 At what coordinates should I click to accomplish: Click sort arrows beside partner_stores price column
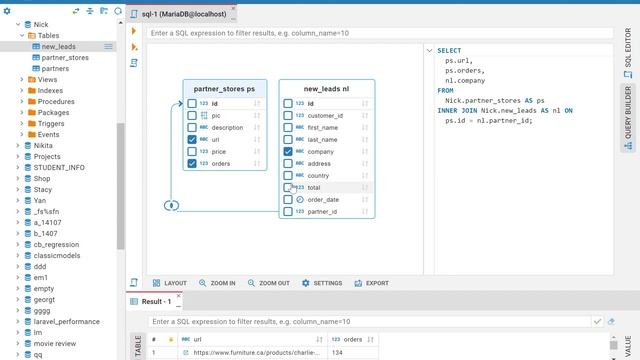pyautogui.click(x=257, y=151)
